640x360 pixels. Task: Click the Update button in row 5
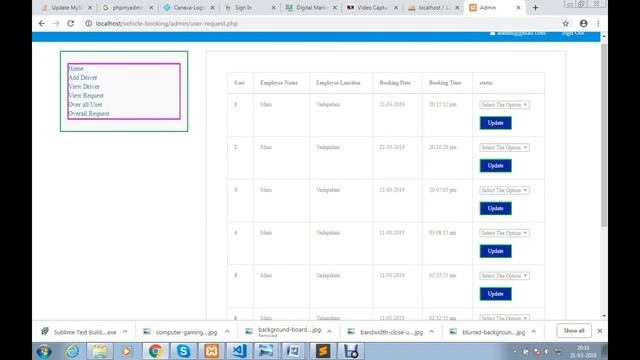[496, 294]
